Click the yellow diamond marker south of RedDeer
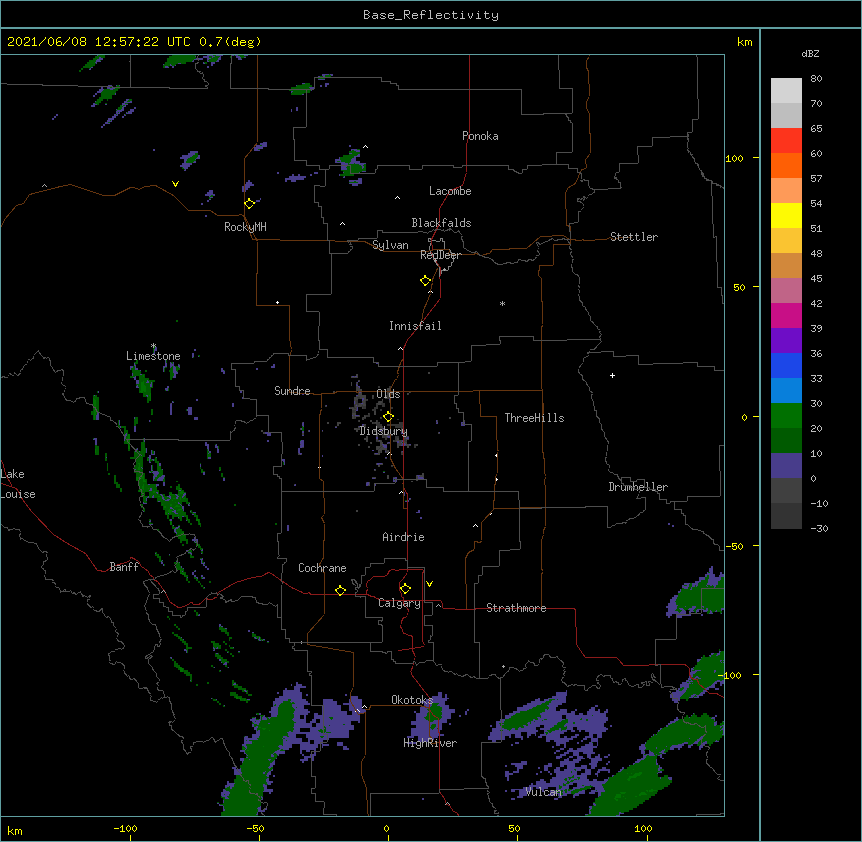Image resolution: width=862 pixels, height=842 pixels. tap(425, 281)
